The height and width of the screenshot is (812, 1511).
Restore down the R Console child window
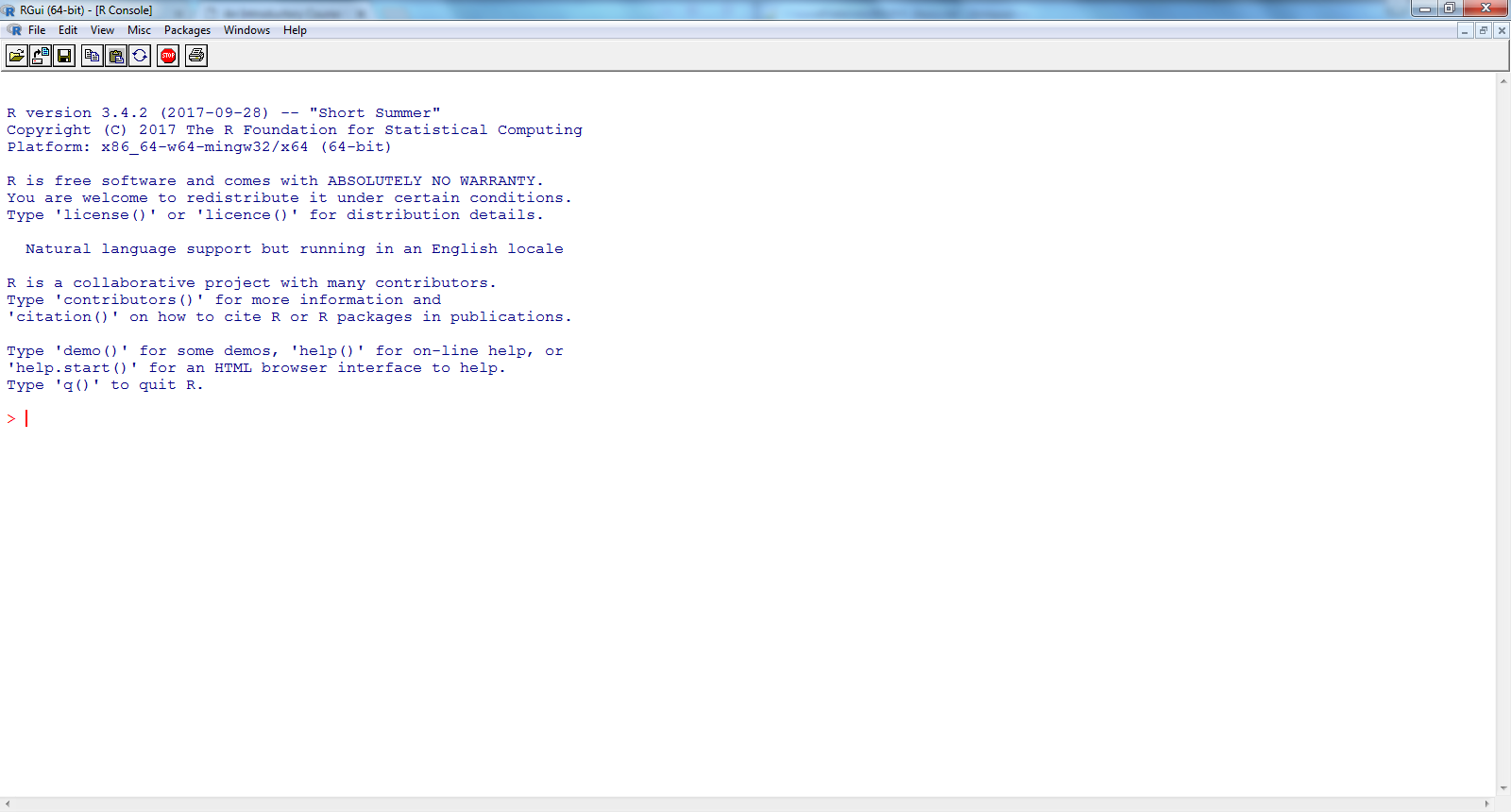pyautogui.click(x=1484, y=30)
